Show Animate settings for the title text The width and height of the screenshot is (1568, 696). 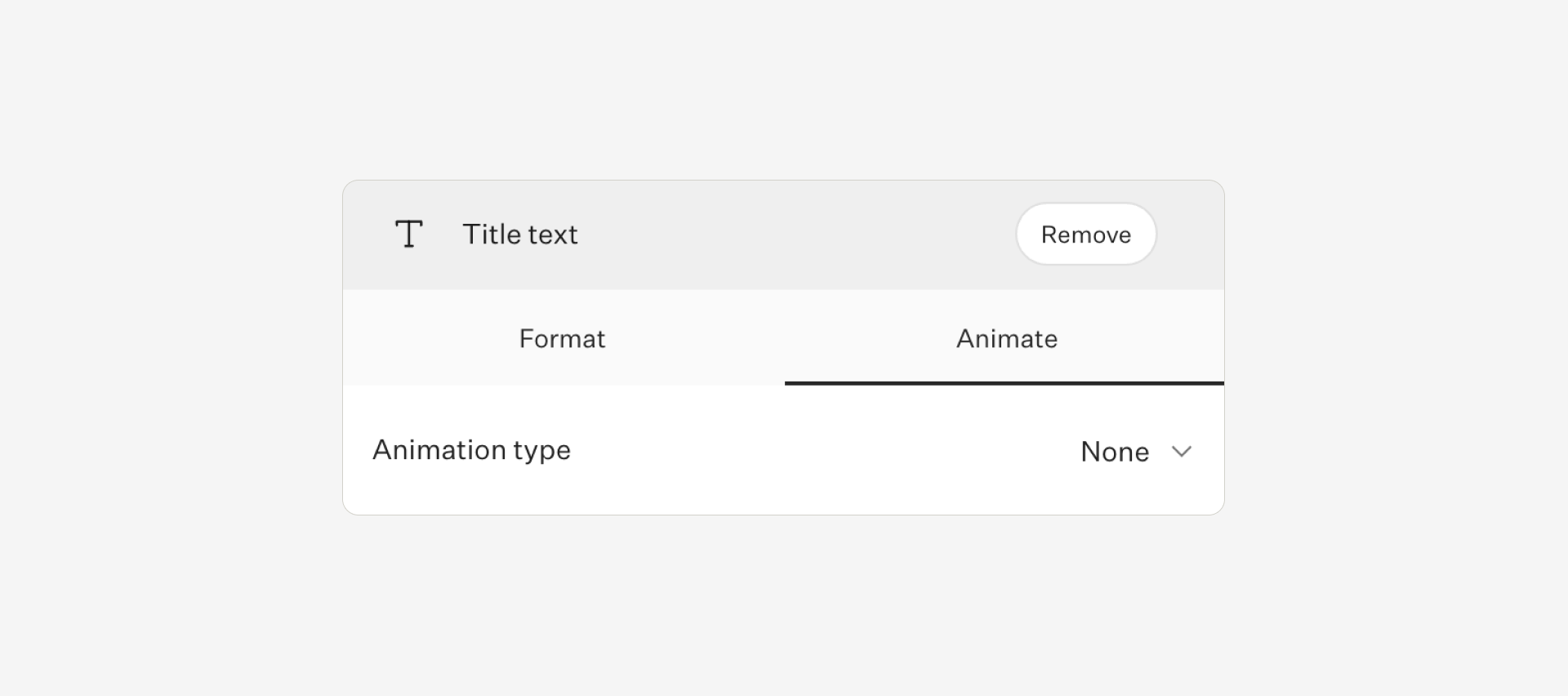click(1006, 338)
